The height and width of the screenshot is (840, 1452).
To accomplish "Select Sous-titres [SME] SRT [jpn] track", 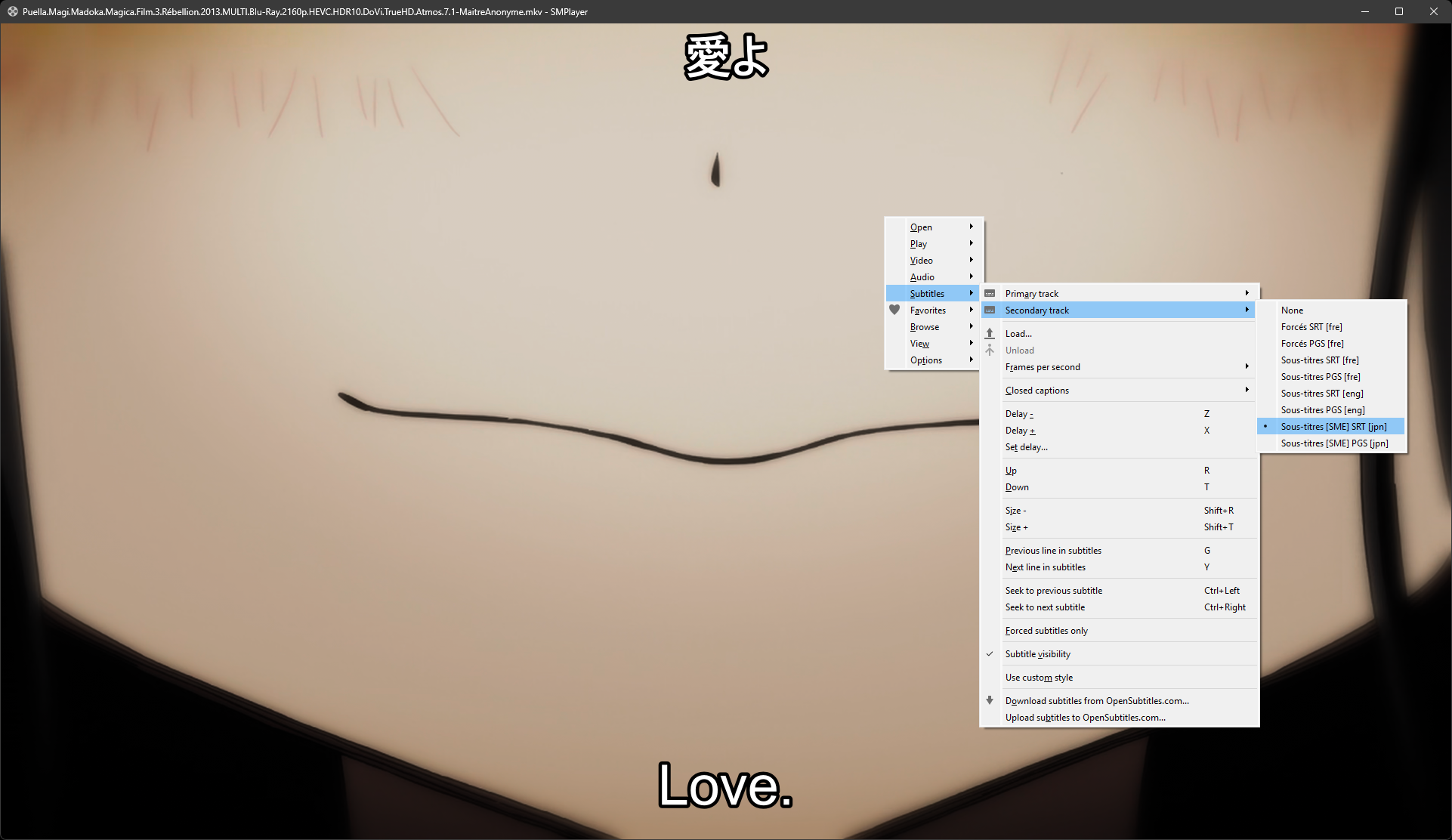I will tap(1333, 427).
